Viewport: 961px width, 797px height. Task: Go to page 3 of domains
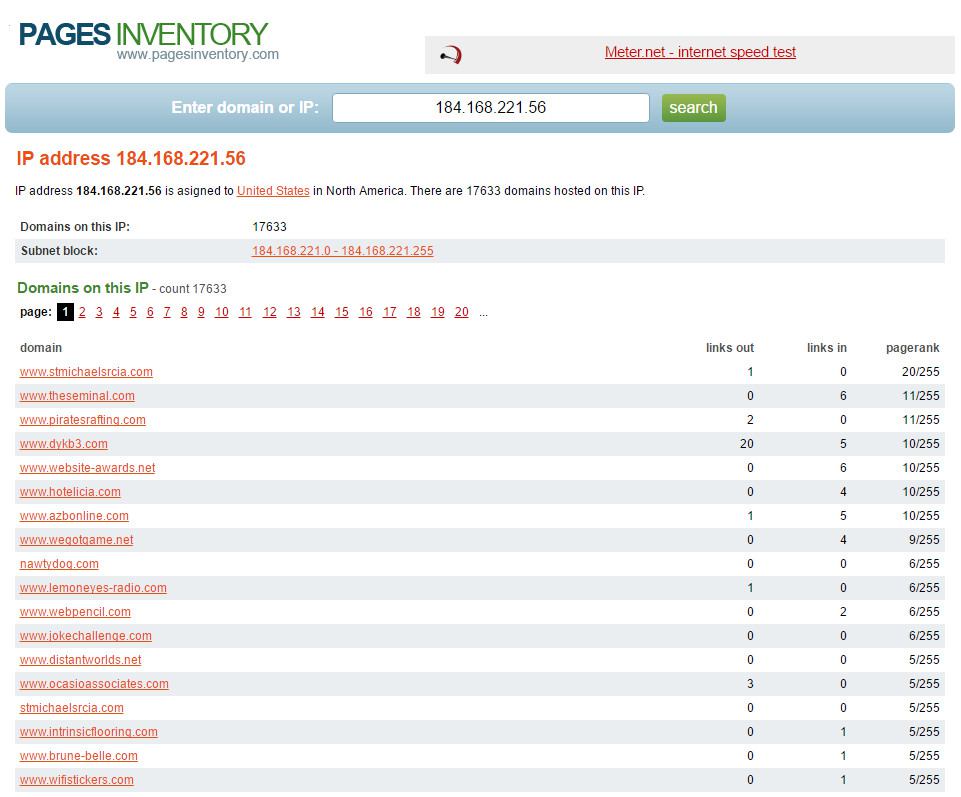[x=99, y=312]
